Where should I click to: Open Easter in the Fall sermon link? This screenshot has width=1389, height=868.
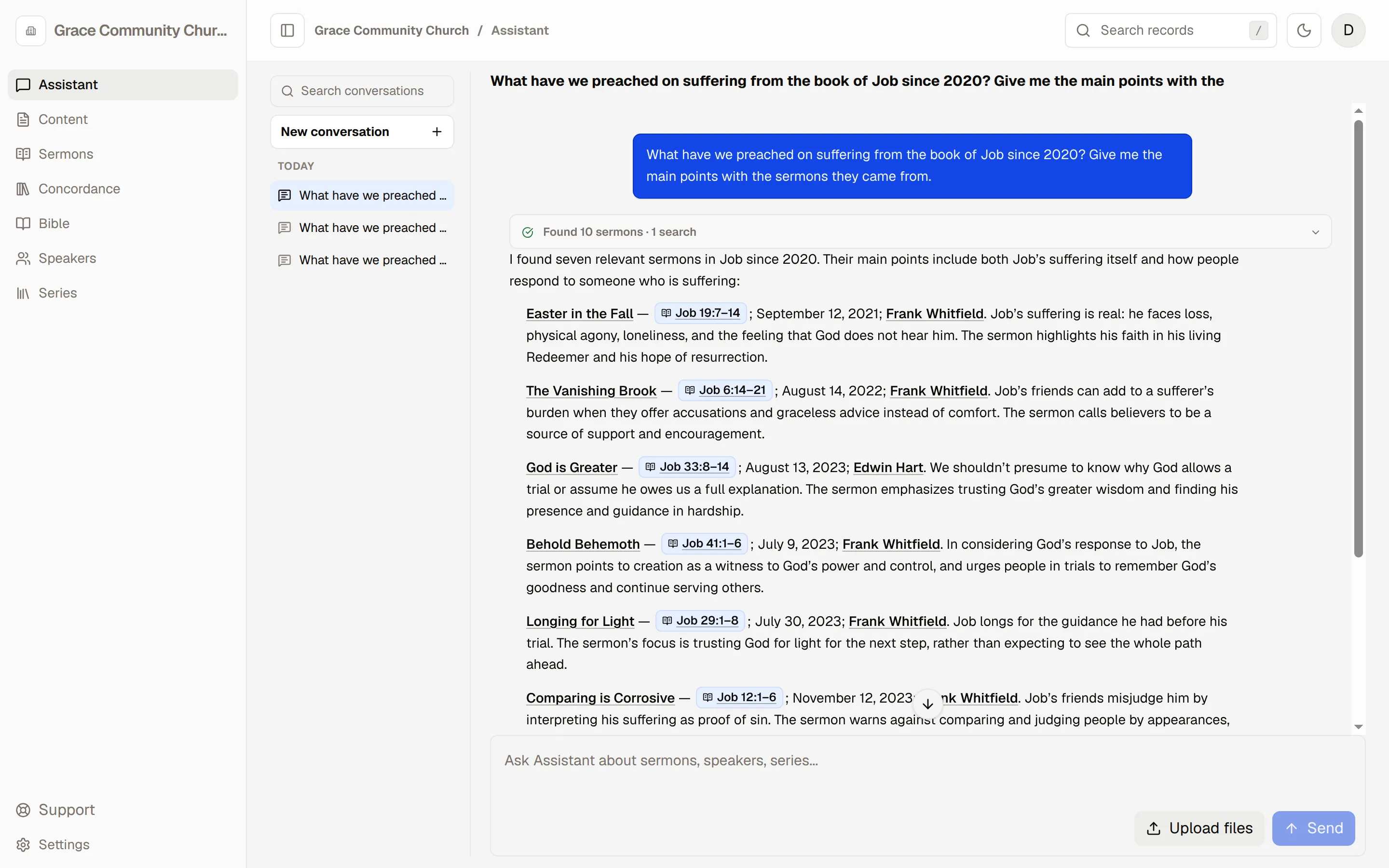[x=579, y=314]
